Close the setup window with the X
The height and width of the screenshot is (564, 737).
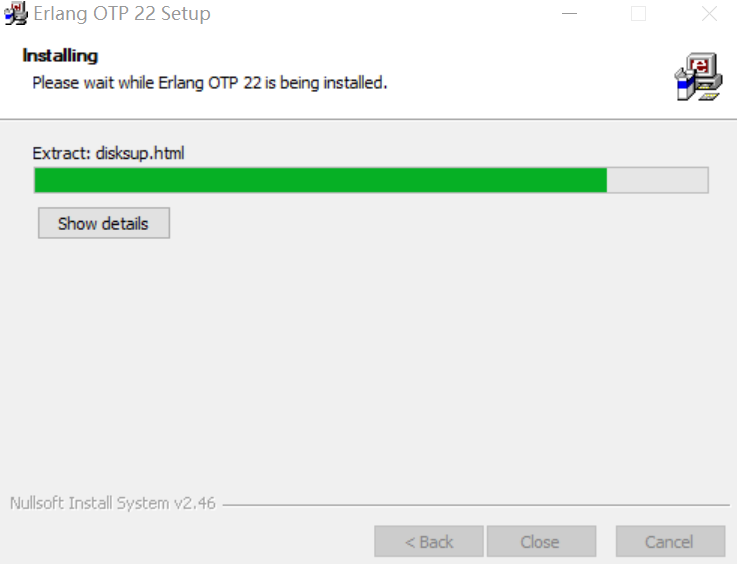pos(709,14)
